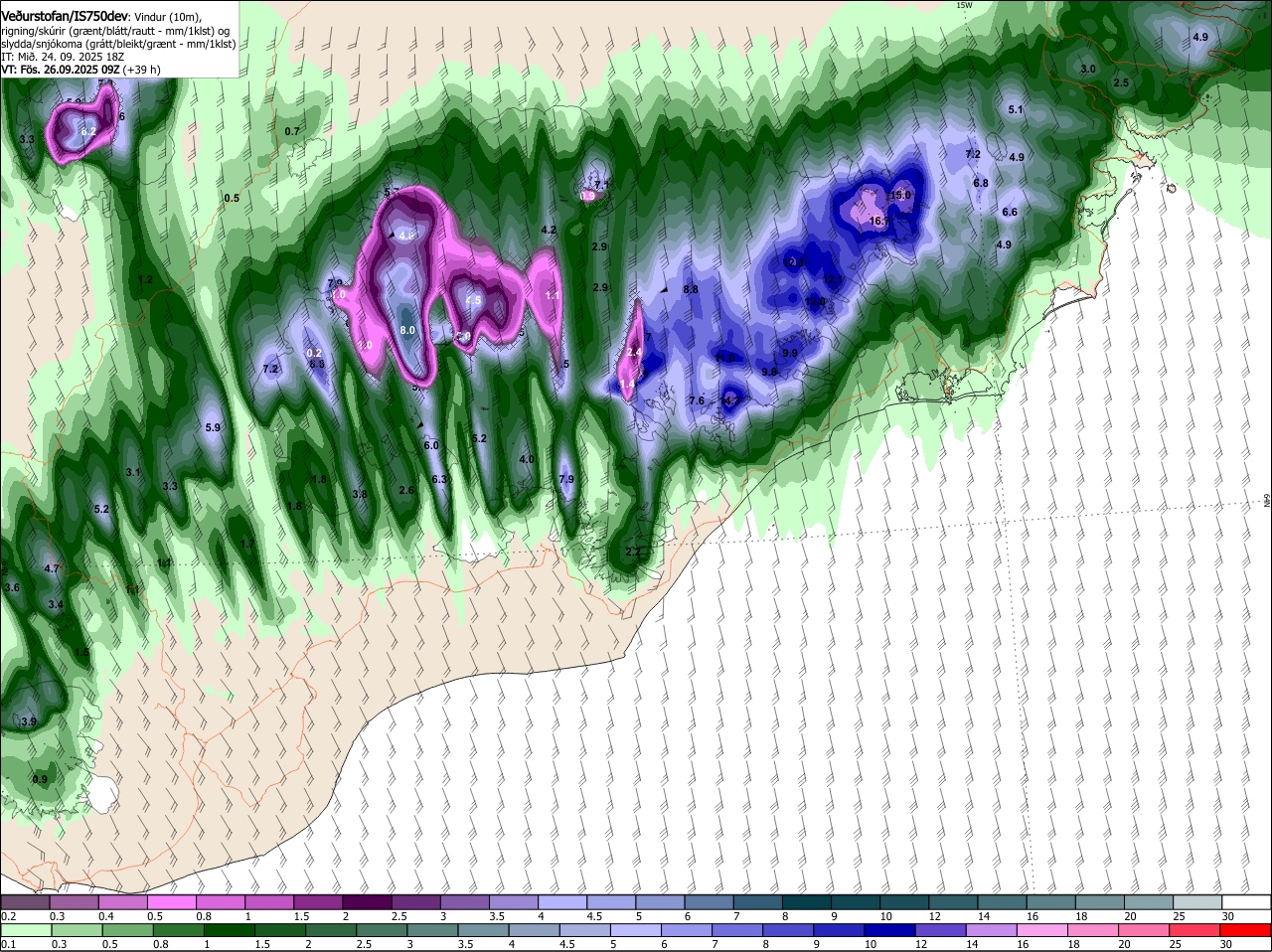Screen dimensions: 1272x952
Task: Click the dark blue 10–12 swatch in the lower legend row
Action: click(x=890, y=930)
